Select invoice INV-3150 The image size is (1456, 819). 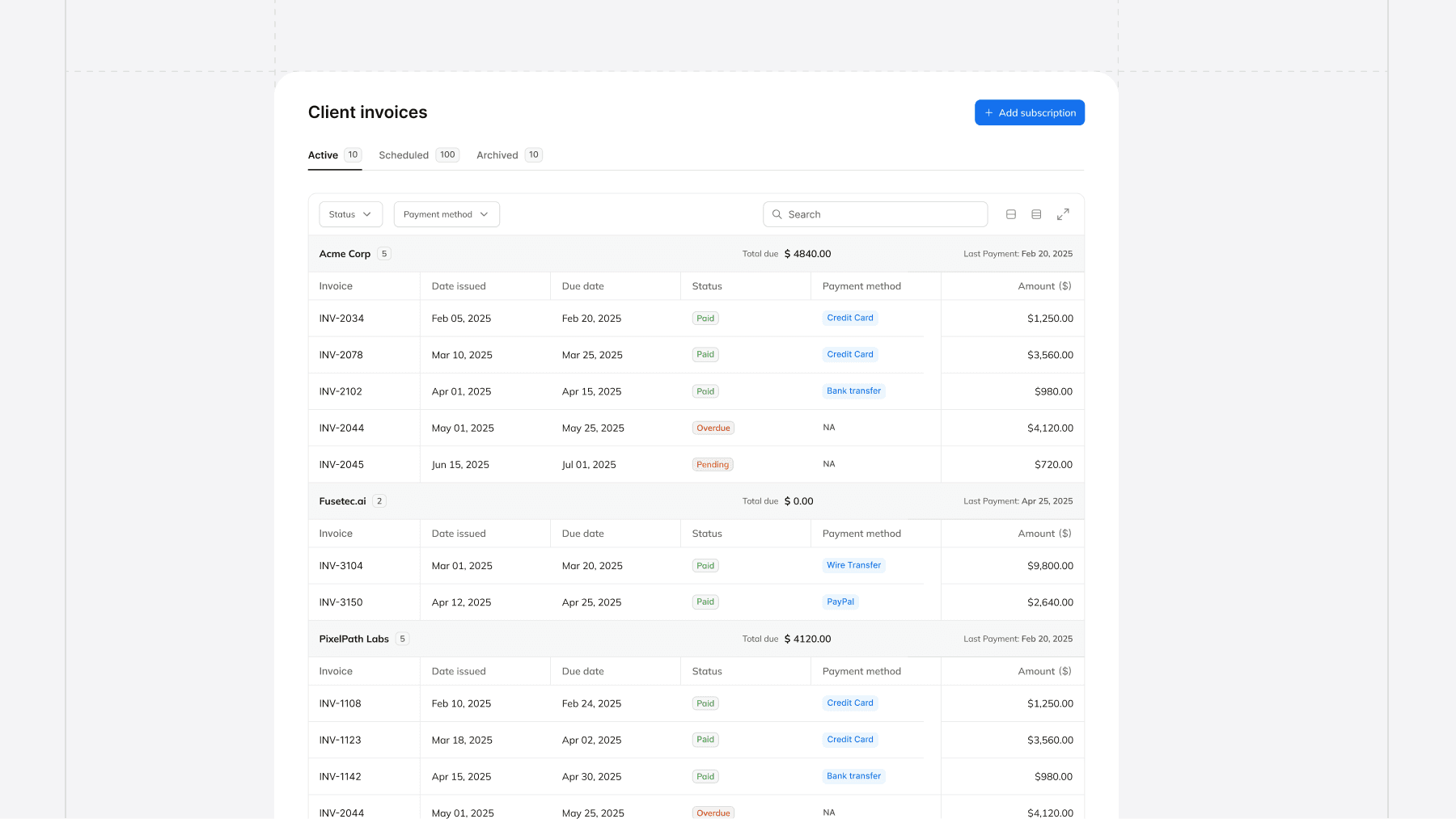[341, 602]
